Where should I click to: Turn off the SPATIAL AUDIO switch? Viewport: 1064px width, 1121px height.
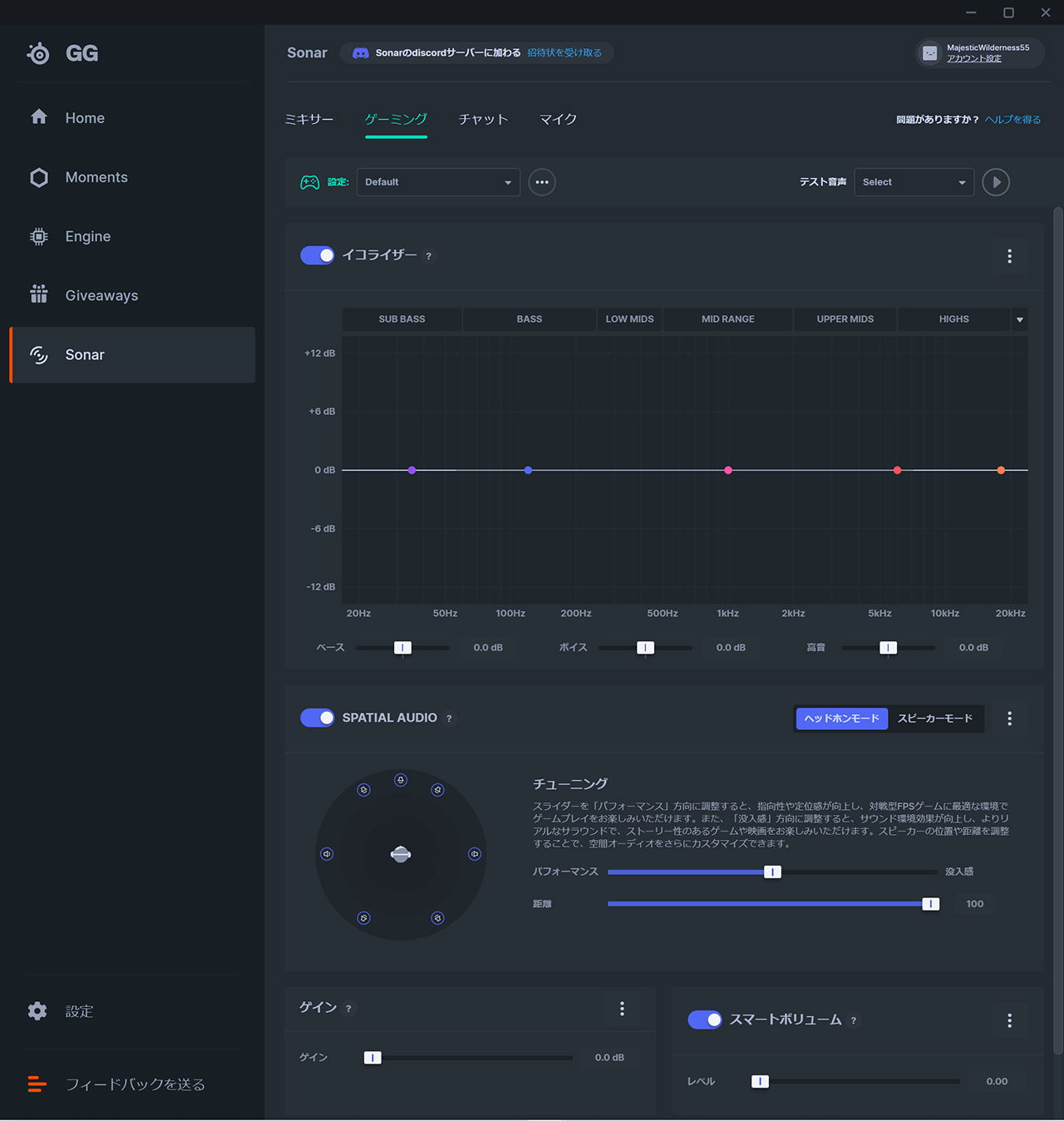[x=318, y=718]
